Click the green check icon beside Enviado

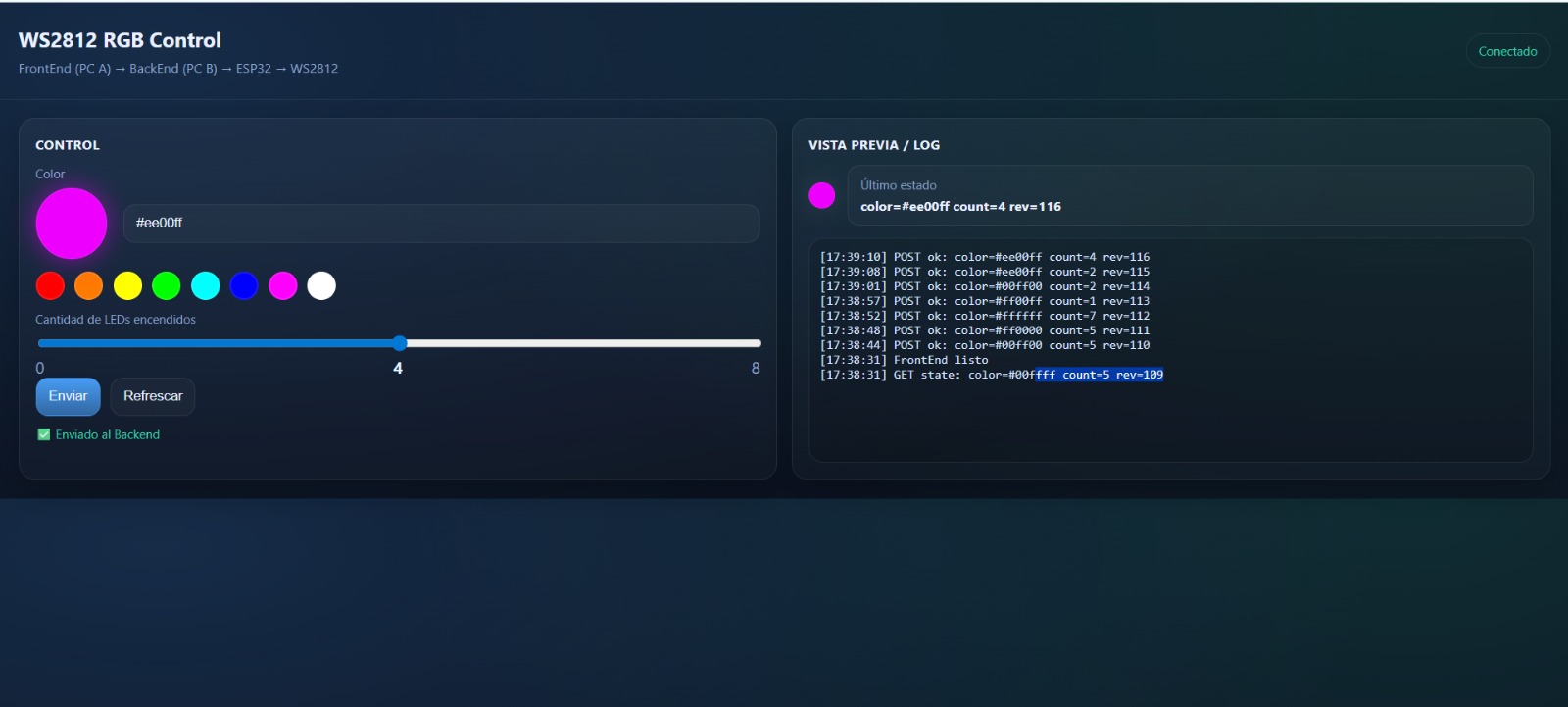pos(43,434)
